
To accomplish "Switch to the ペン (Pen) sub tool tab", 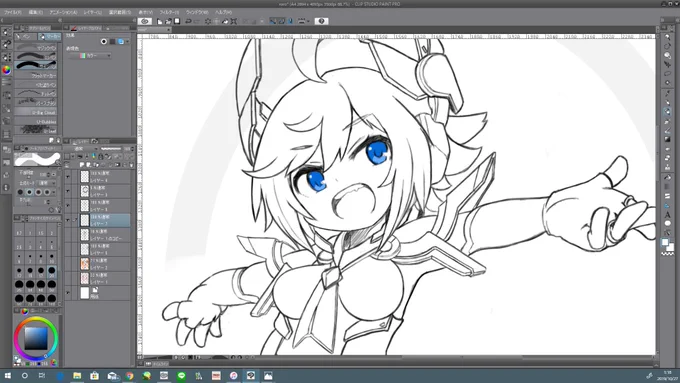I will tap(26, 37).
